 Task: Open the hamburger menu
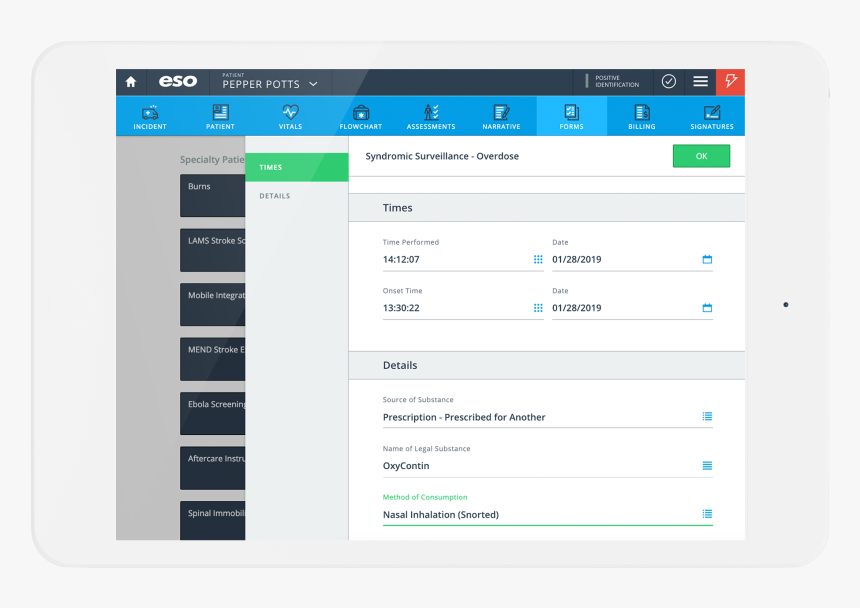(x=700, y=82)
